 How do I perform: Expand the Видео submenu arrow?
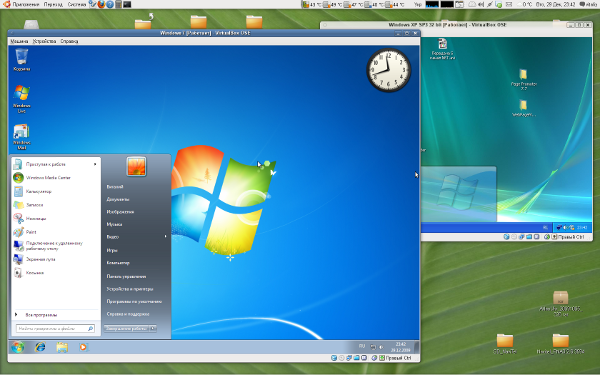(165, 236)
